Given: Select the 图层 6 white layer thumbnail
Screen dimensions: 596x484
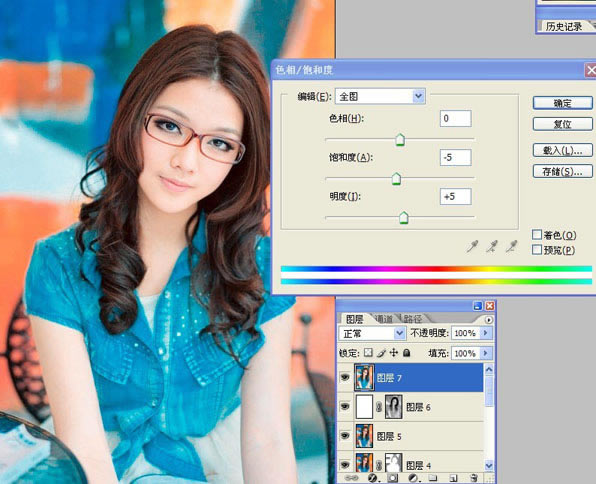Looking at the screenshot, I should (364, 407).
